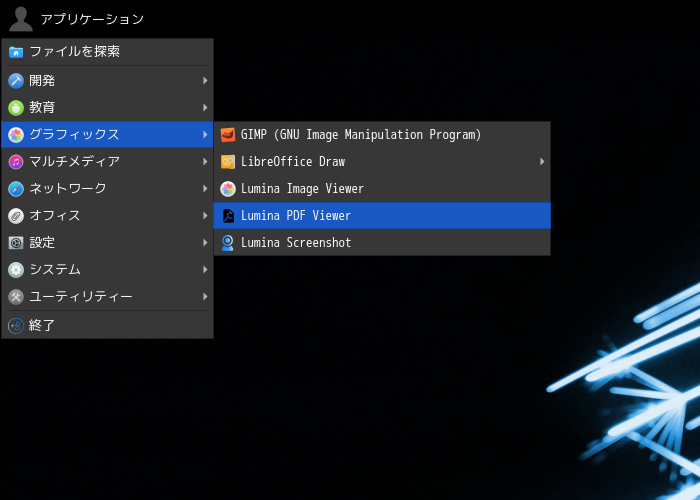Image resolution: width=700 pixels, height=500 pixels.
Task: Expand the ユーティリティー submenu arrow
Action: [x=205, y=297]
